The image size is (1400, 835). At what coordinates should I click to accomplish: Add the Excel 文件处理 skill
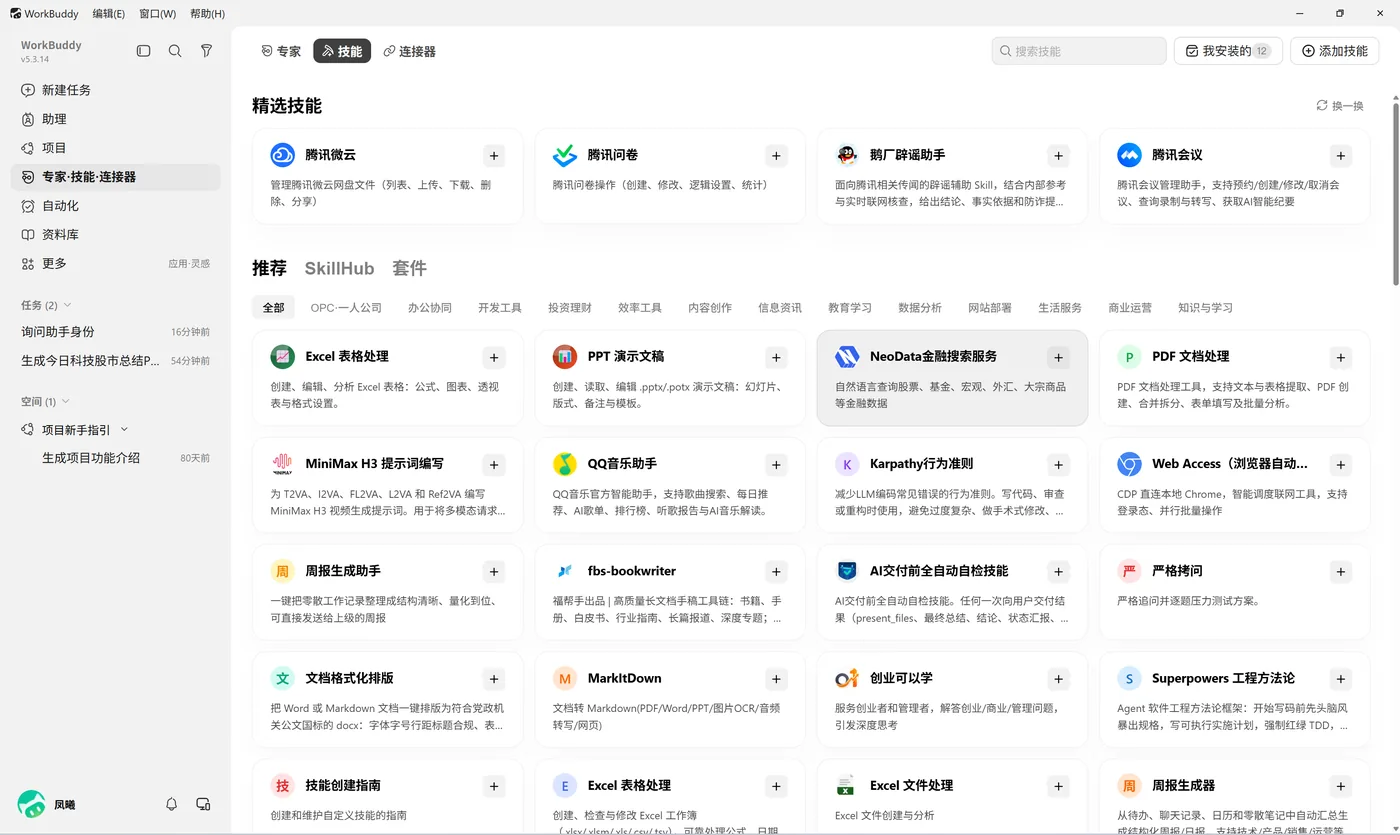[1058, 786]
